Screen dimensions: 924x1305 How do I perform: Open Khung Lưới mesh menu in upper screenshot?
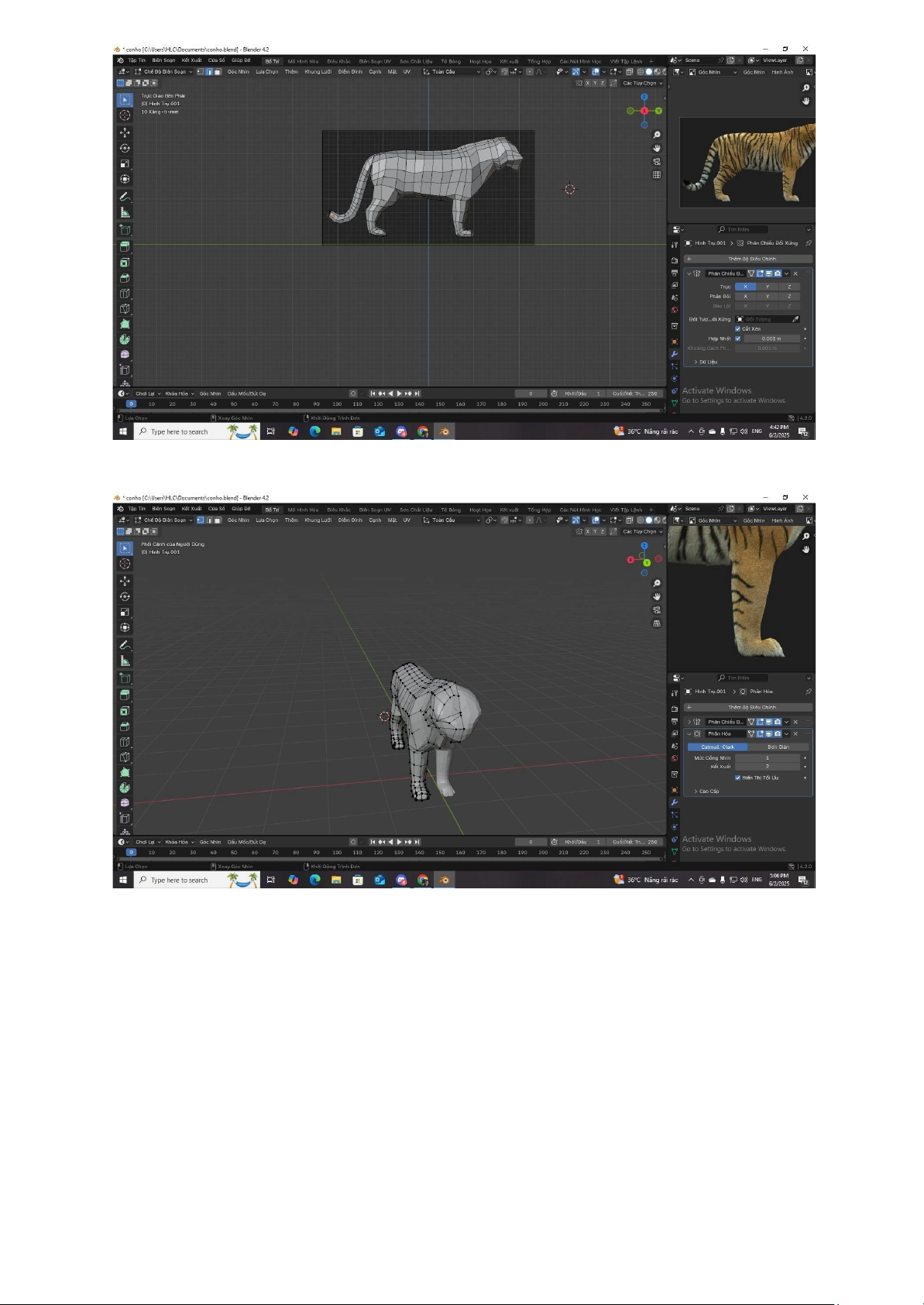318,72
